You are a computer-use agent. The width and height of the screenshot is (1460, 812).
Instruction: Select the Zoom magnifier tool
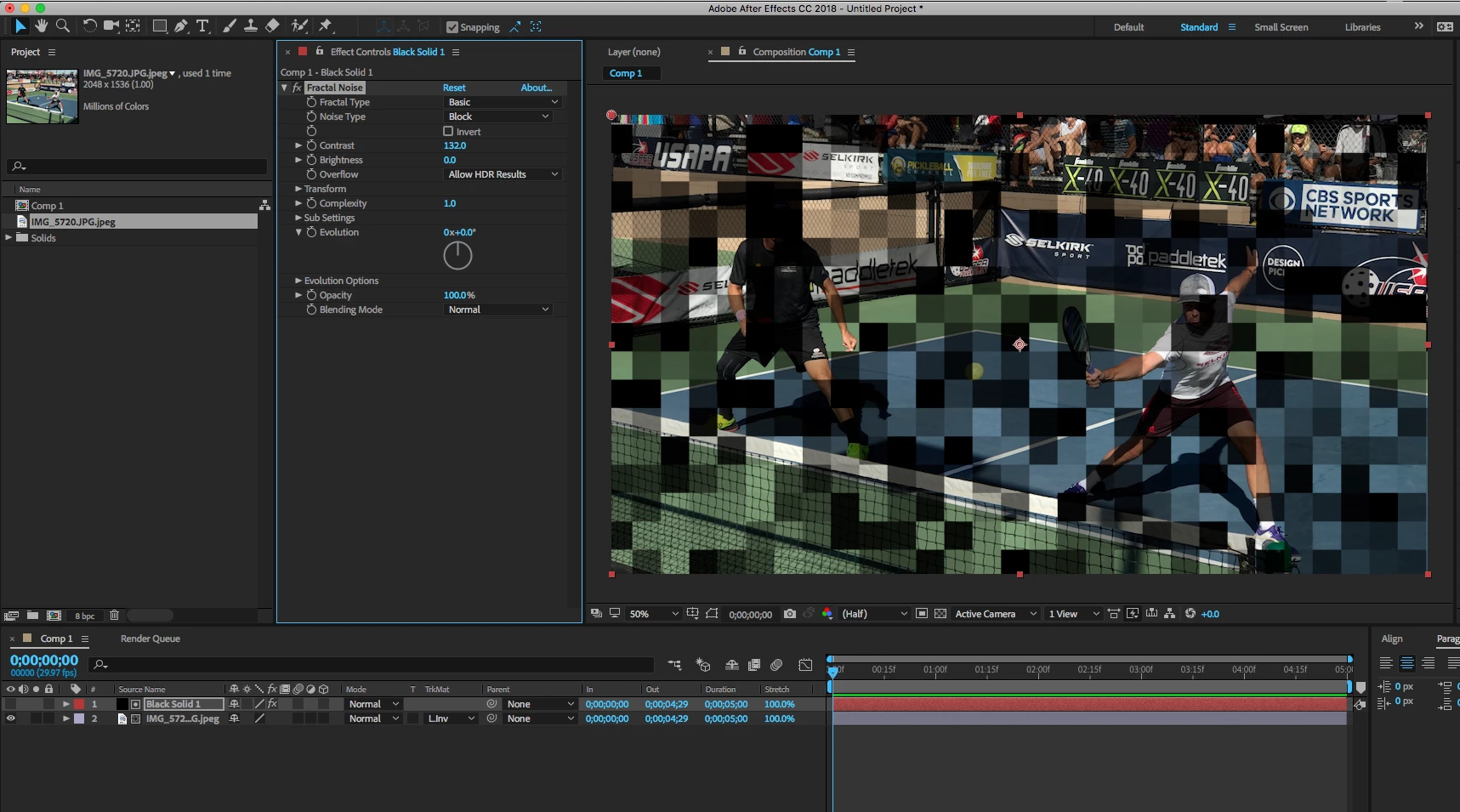(x=62, y=26)
